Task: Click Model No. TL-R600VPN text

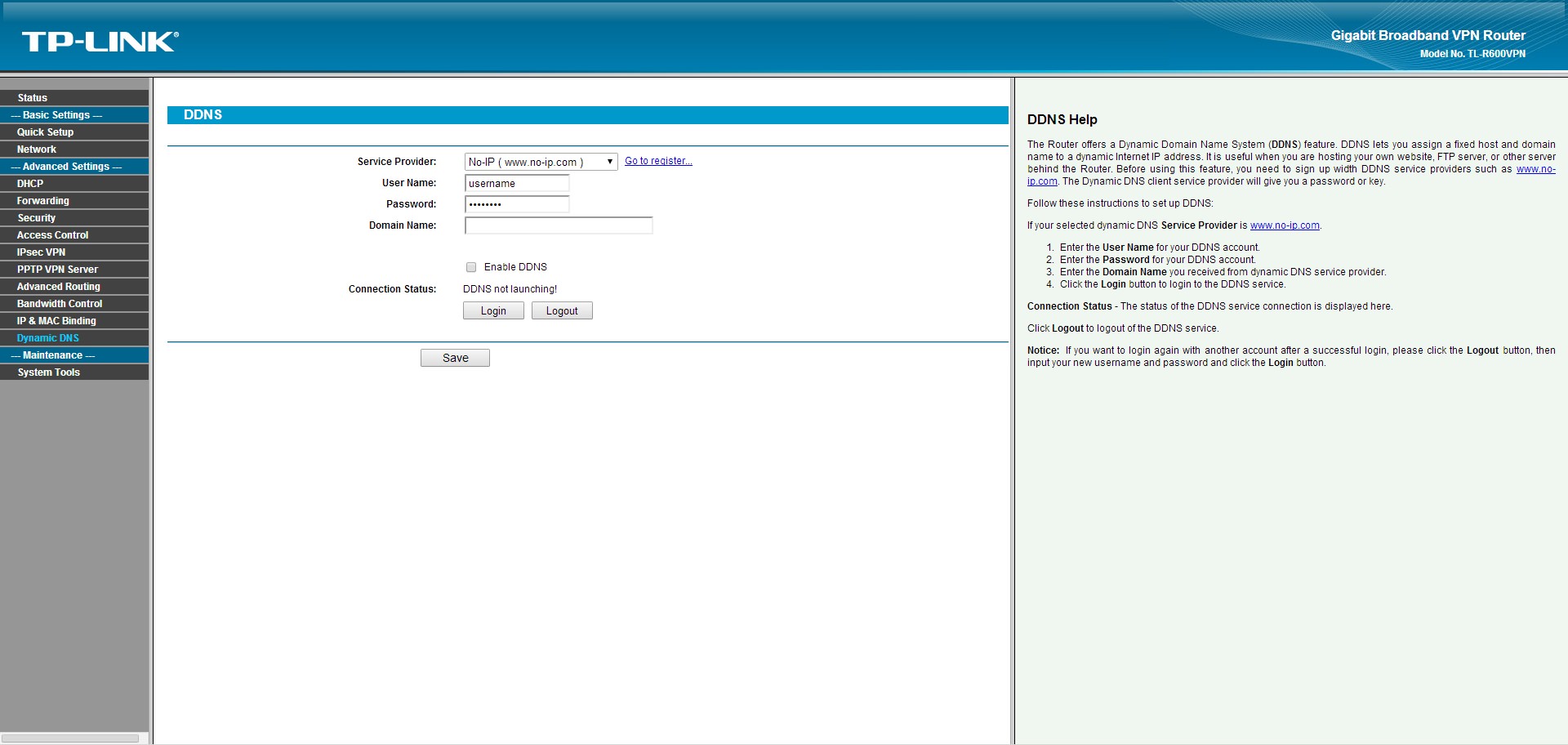Action: click(1472, 54)
